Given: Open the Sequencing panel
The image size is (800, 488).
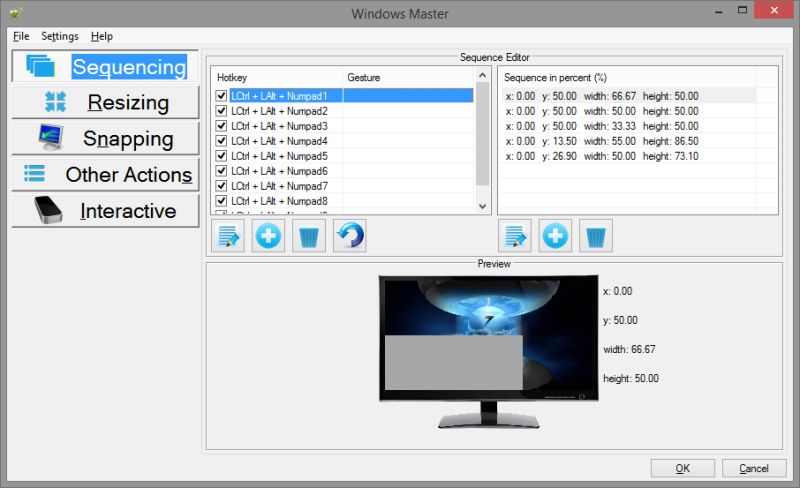Looking at the screenshot, I should (x=105, y=66).
